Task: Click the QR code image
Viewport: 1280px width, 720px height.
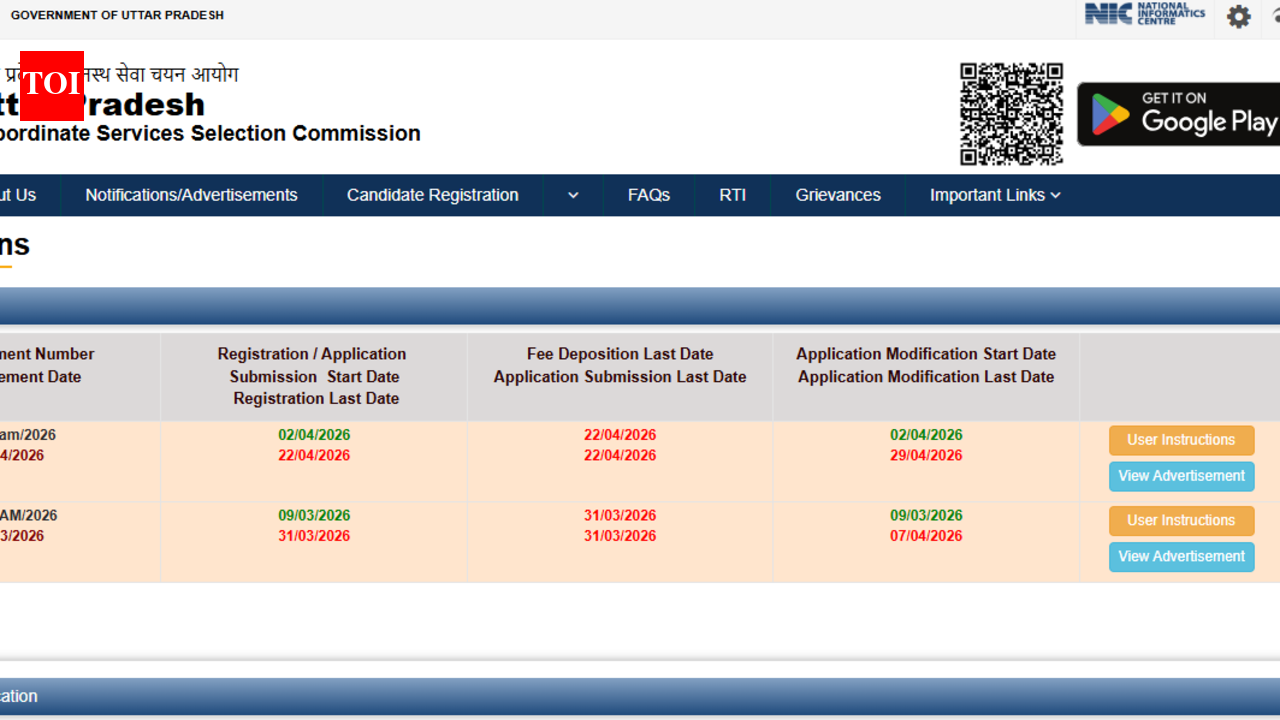Action: (x=1011, y=114)
